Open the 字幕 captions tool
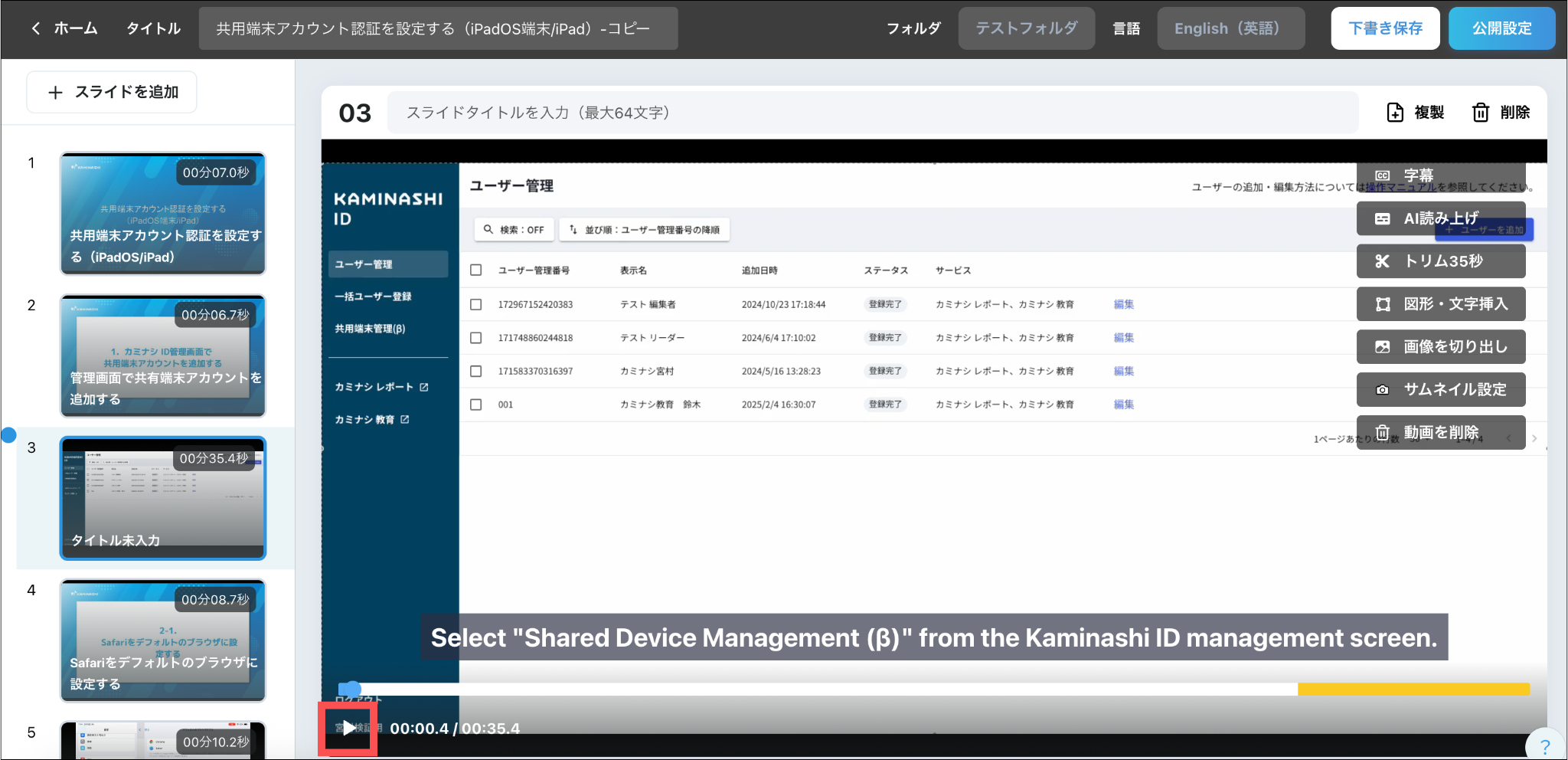 coord(1441,175)
